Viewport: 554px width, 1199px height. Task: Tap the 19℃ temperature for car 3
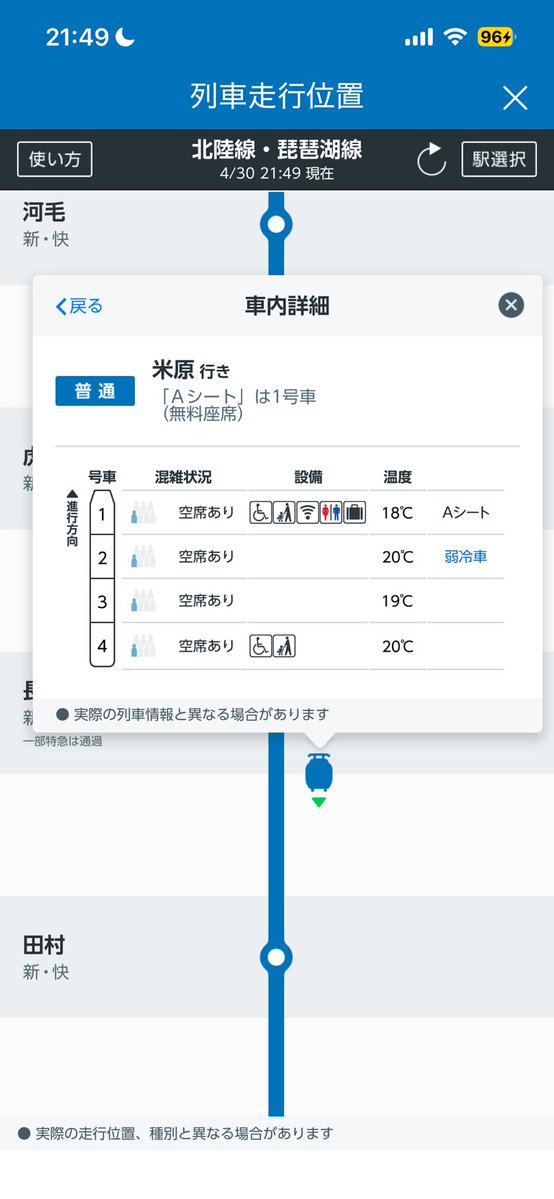click(x=398, y=601)
